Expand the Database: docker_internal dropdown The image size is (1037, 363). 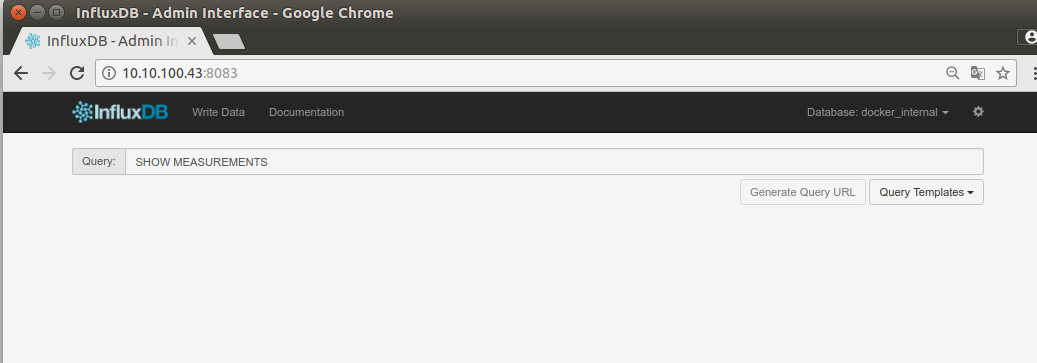(878, 112)
